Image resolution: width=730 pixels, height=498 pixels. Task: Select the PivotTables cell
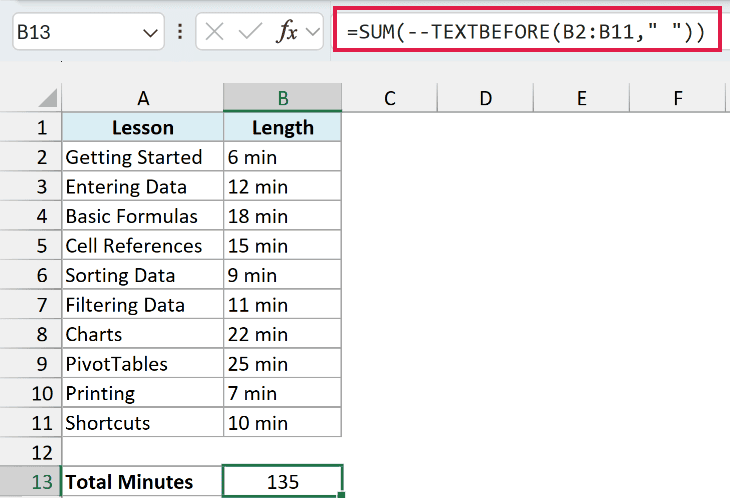tap(142, 363)
